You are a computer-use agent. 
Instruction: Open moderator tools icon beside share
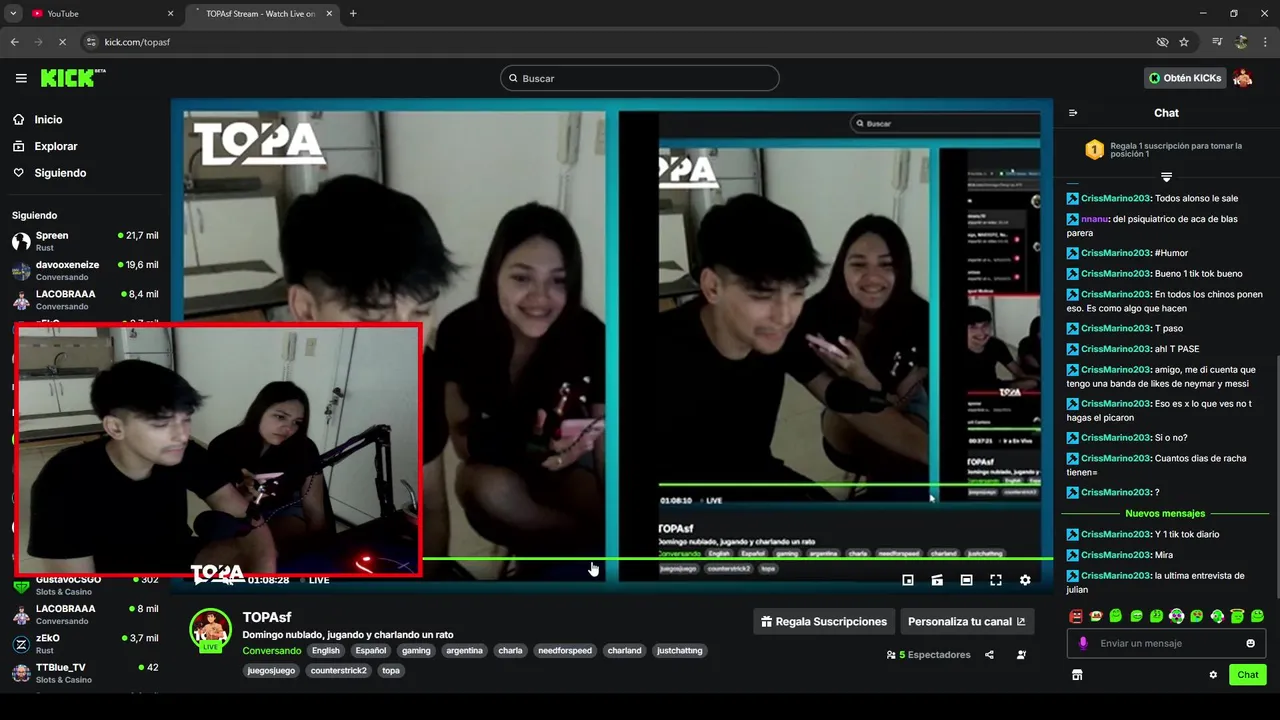[1021, 655]
